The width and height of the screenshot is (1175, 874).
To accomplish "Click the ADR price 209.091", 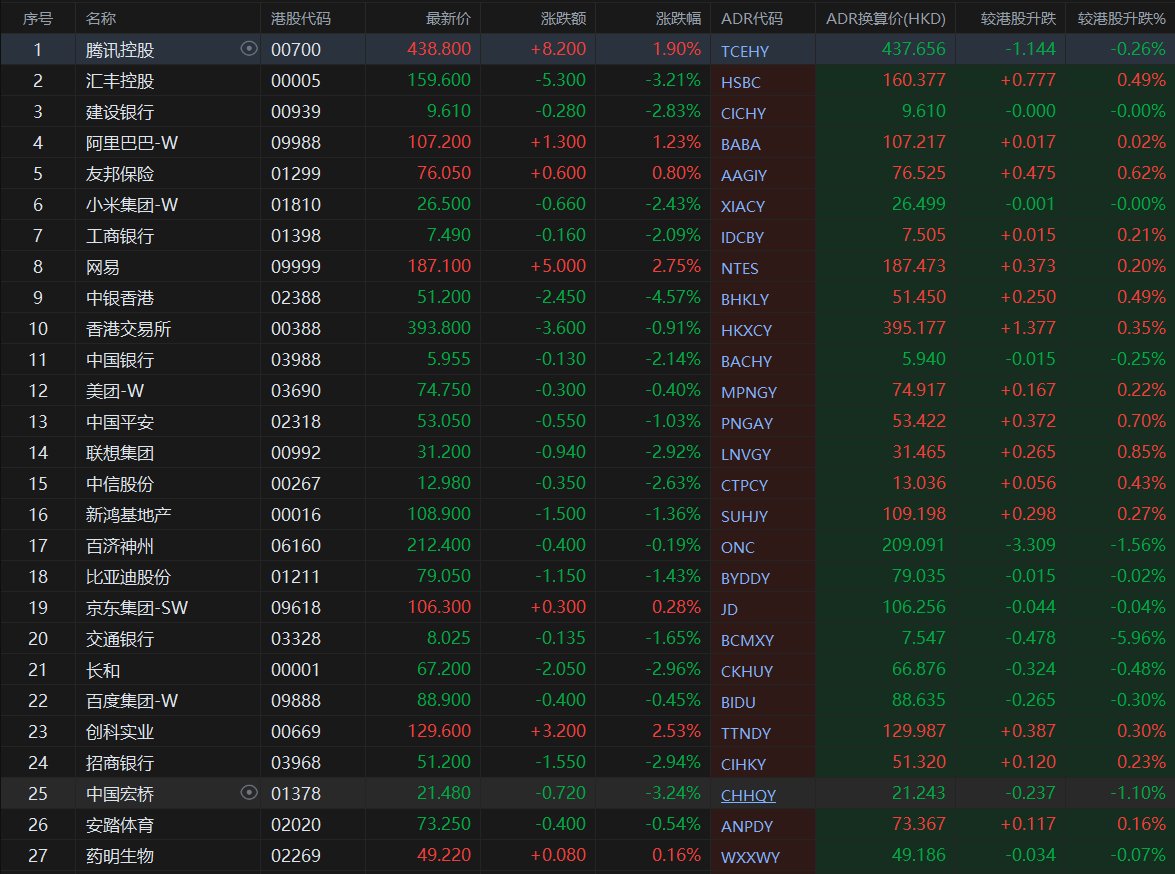I will coord(914,545).
